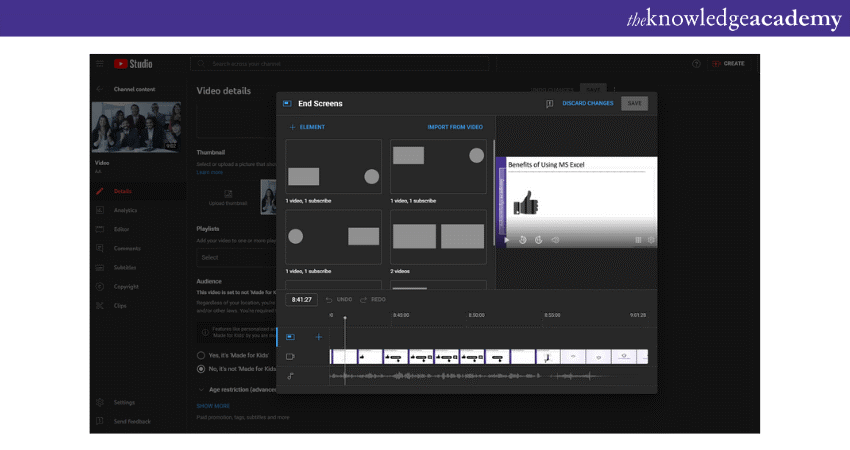Click Import From Video

pyautogui.click(x=455, y=127)
